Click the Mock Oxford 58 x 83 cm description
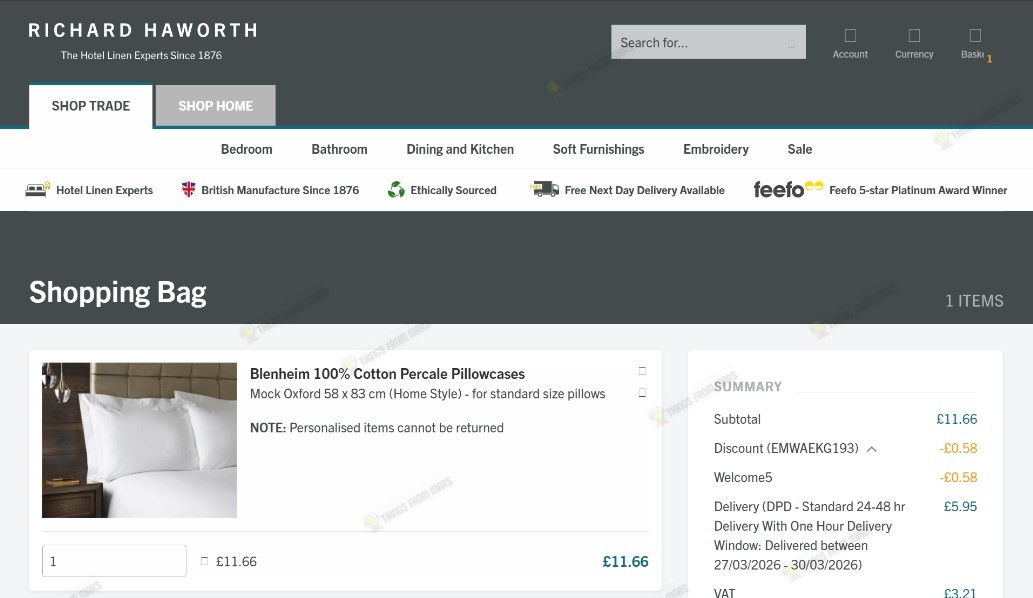The width and height of the screenshot is (1033, 598). click(428, 394)
